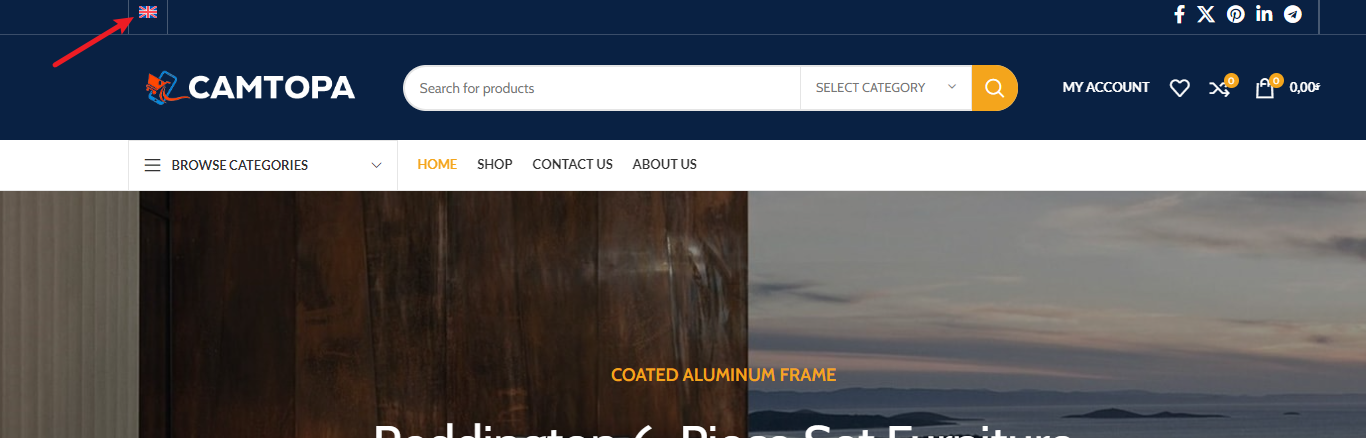Open the LinkedIn social link

pyautogui.click(x=1264, y=14)
